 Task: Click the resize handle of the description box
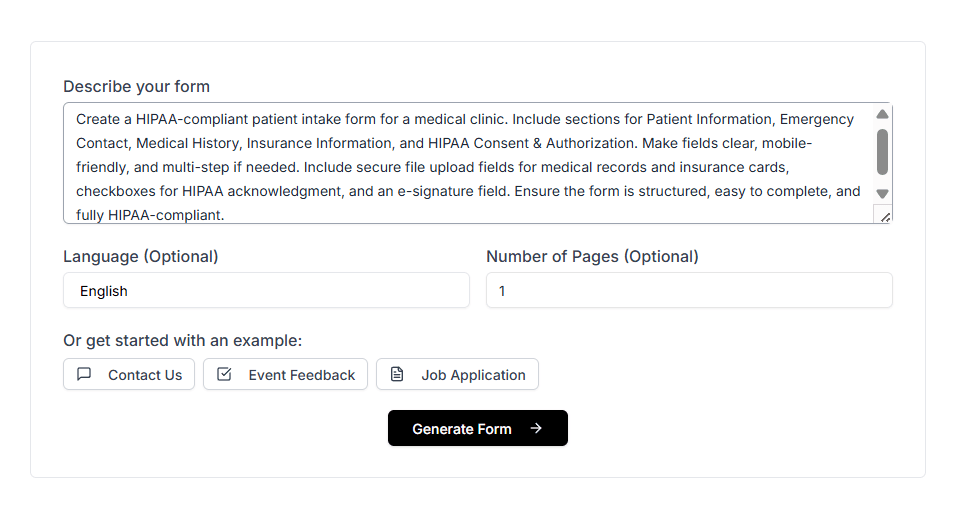(x=885, y=216)
